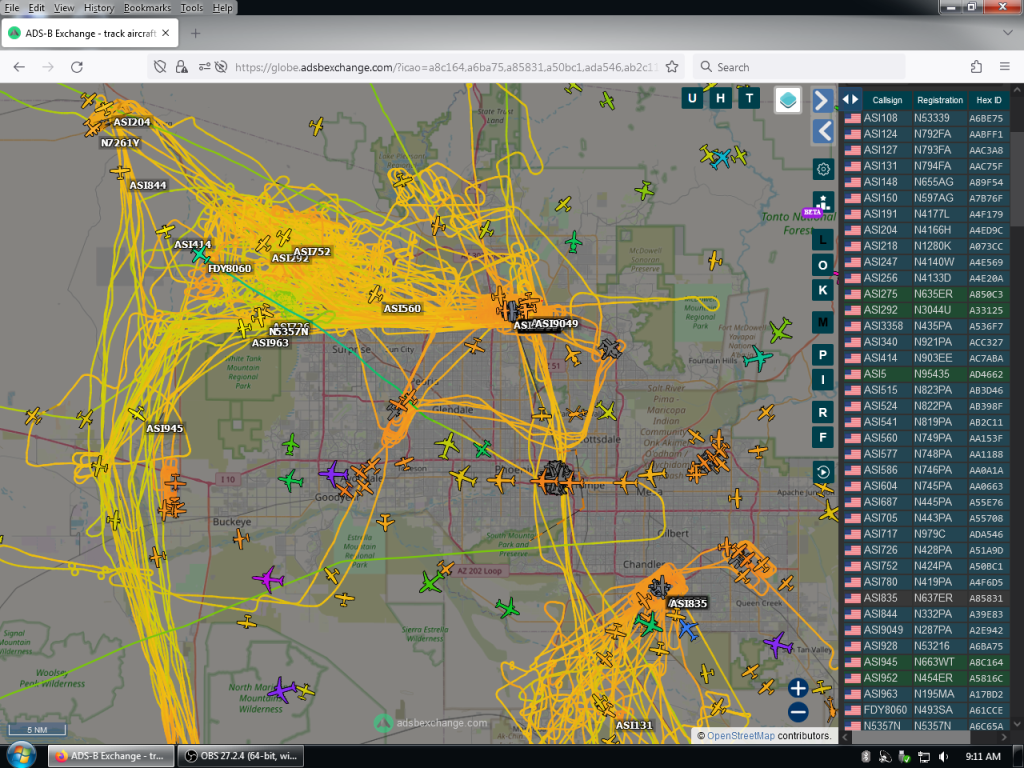
Task: Open the Edit menu
Action: [x=37, y=8]
